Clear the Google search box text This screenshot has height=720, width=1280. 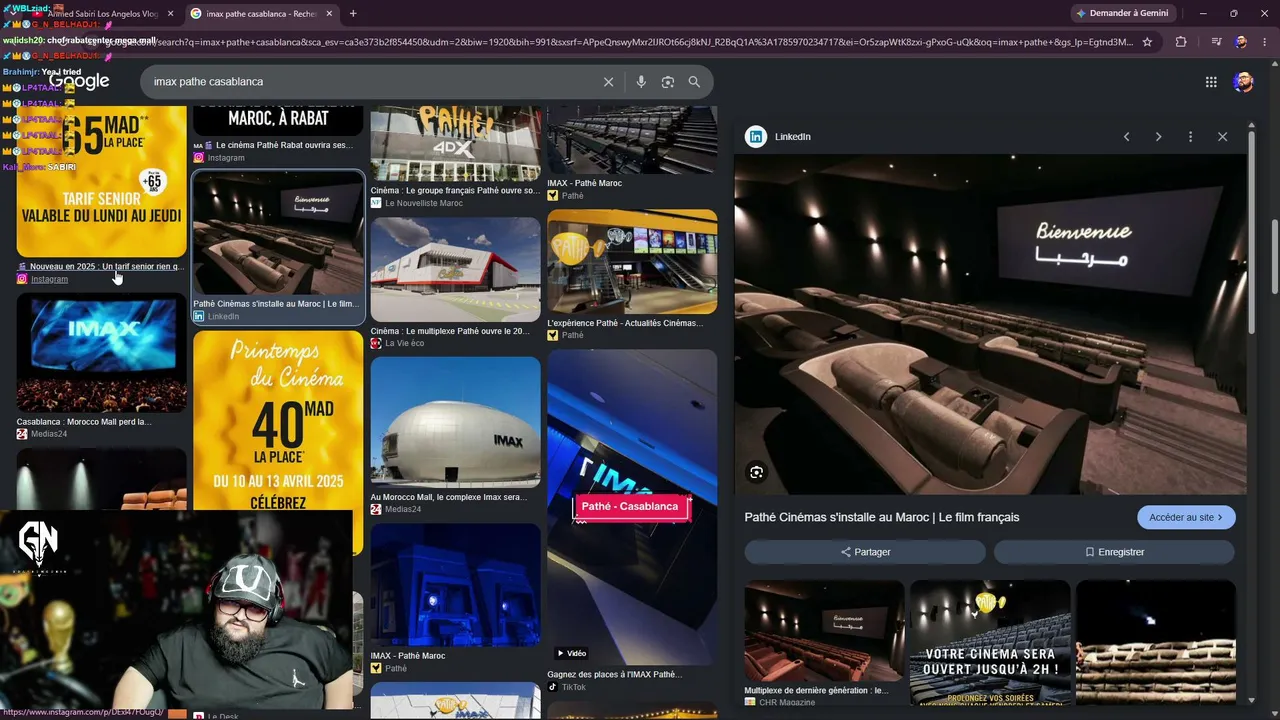click(608, 82)
